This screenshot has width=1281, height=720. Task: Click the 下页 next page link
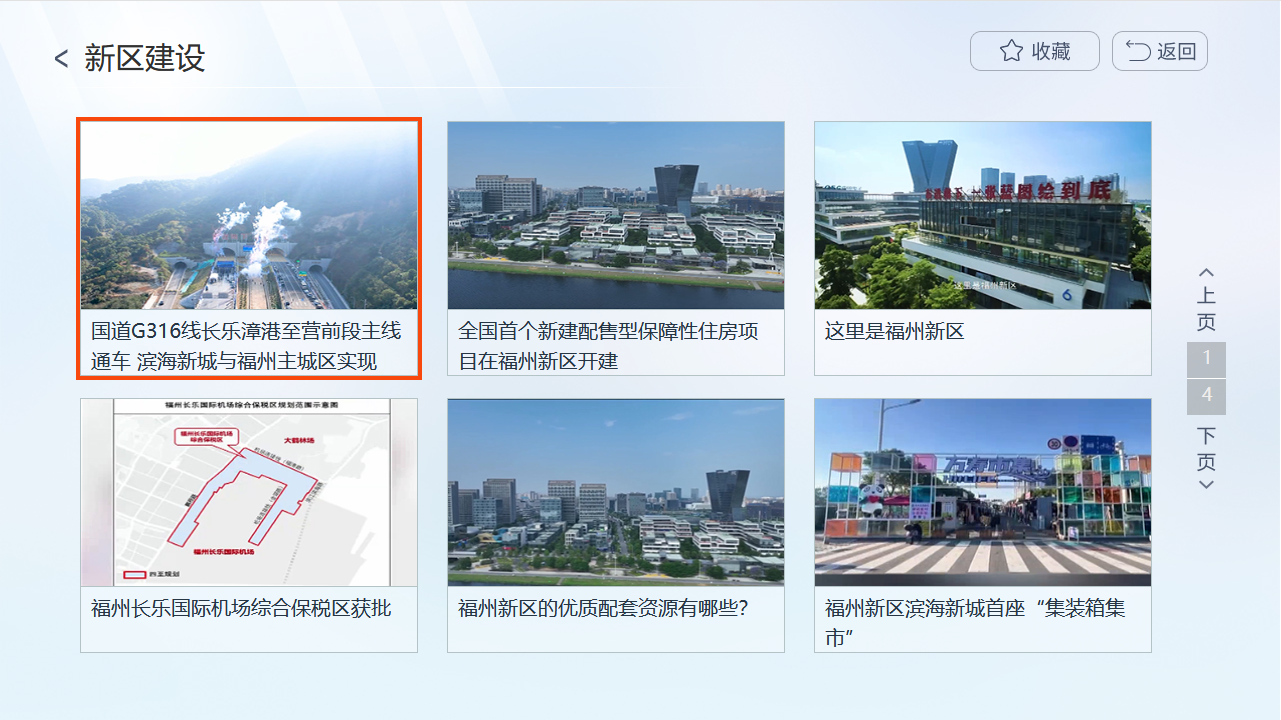(1206, 450)
